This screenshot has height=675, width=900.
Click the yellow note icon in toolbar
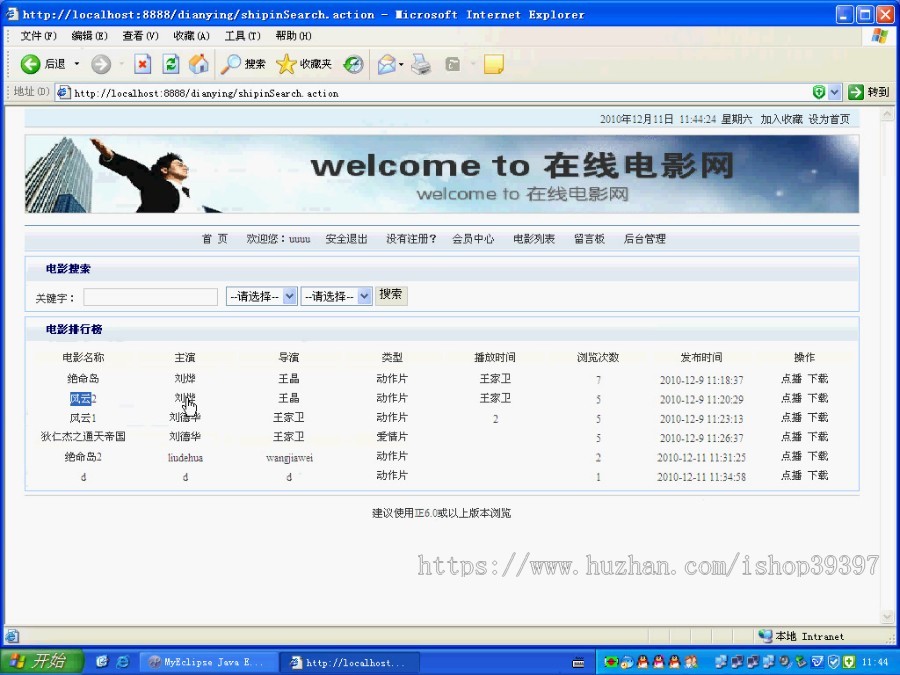494,64
